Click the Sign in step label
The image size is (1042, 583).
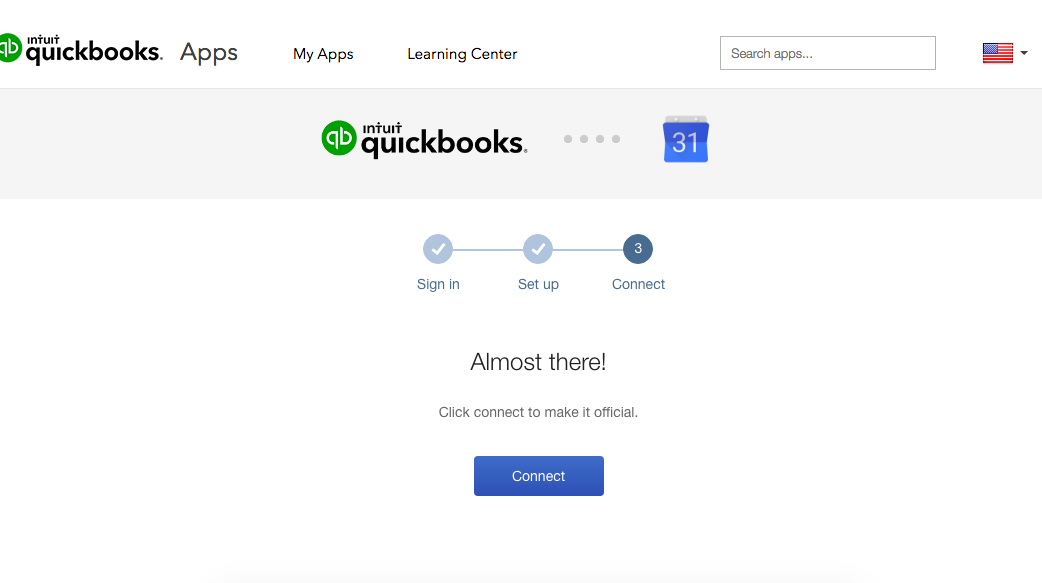coord(438,284)
